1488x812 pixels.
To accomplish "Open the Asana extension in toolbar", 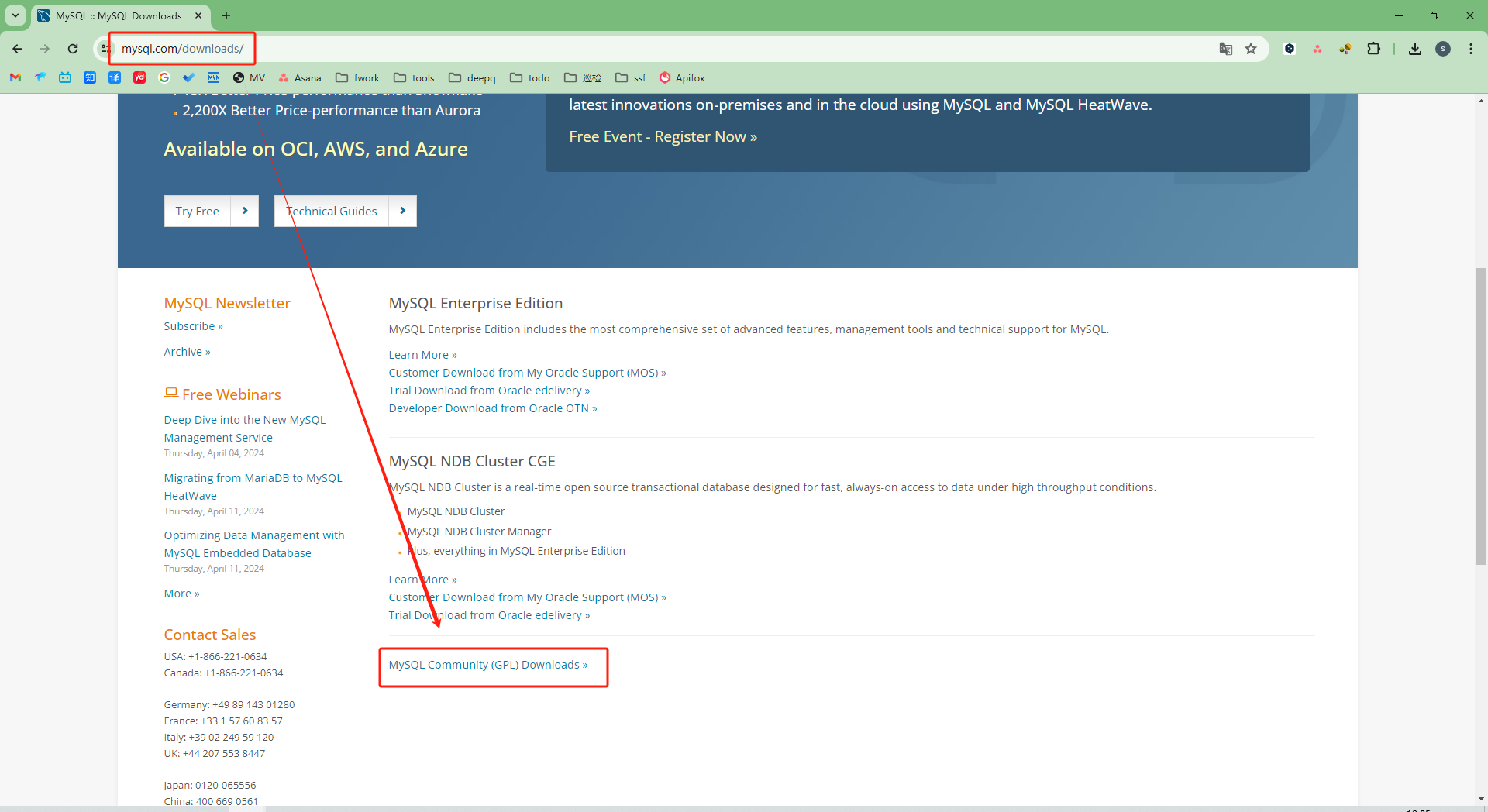I will (1317, 49).
